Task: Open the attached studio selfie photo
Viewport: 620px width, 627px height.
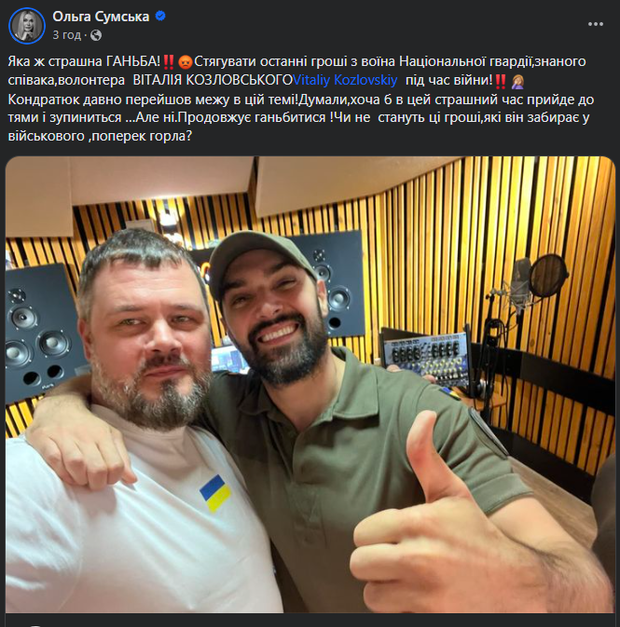Action: tap(310, 384)
